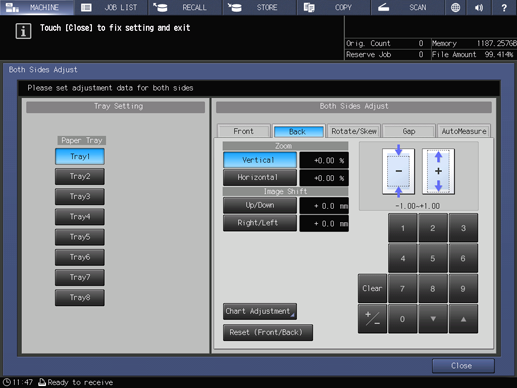The image size is (517, 388).
Task: Click the Reset (Front/Back) button
Action: coord(268,332)
